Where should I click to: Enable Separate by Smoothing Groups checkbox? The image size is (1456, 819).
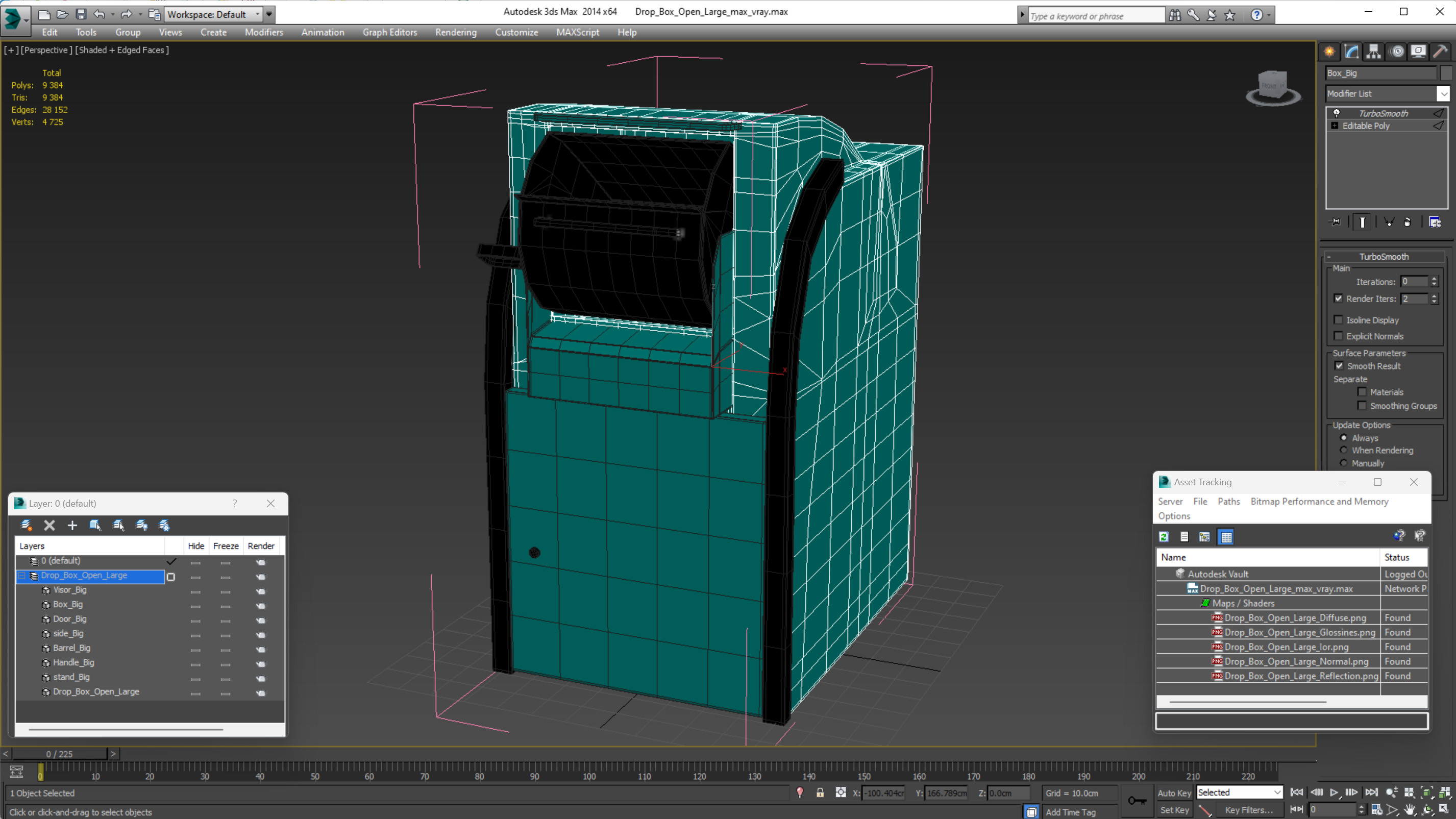point(1362,406)
